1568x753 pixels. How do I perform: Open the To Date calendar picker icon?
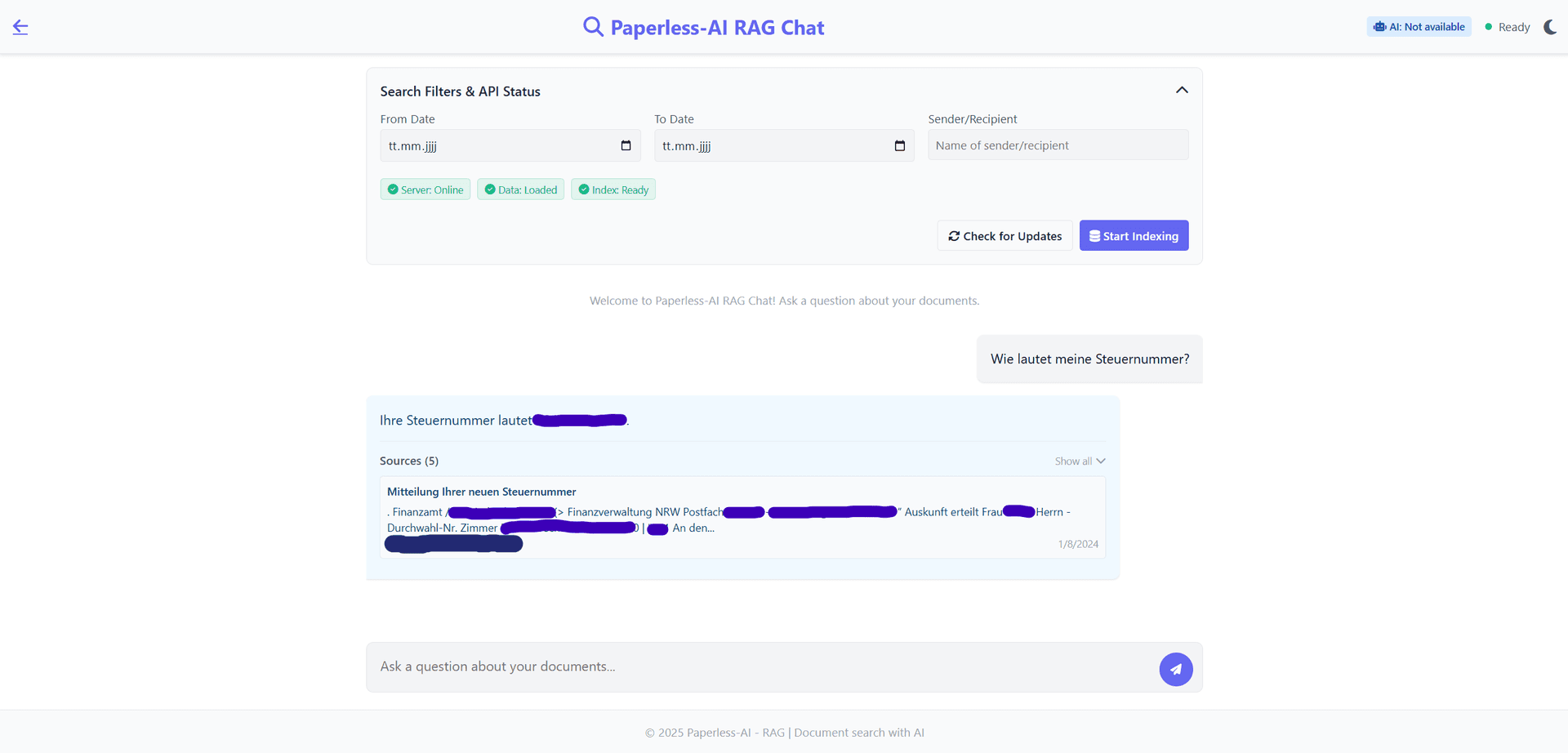tap(900, 145)
